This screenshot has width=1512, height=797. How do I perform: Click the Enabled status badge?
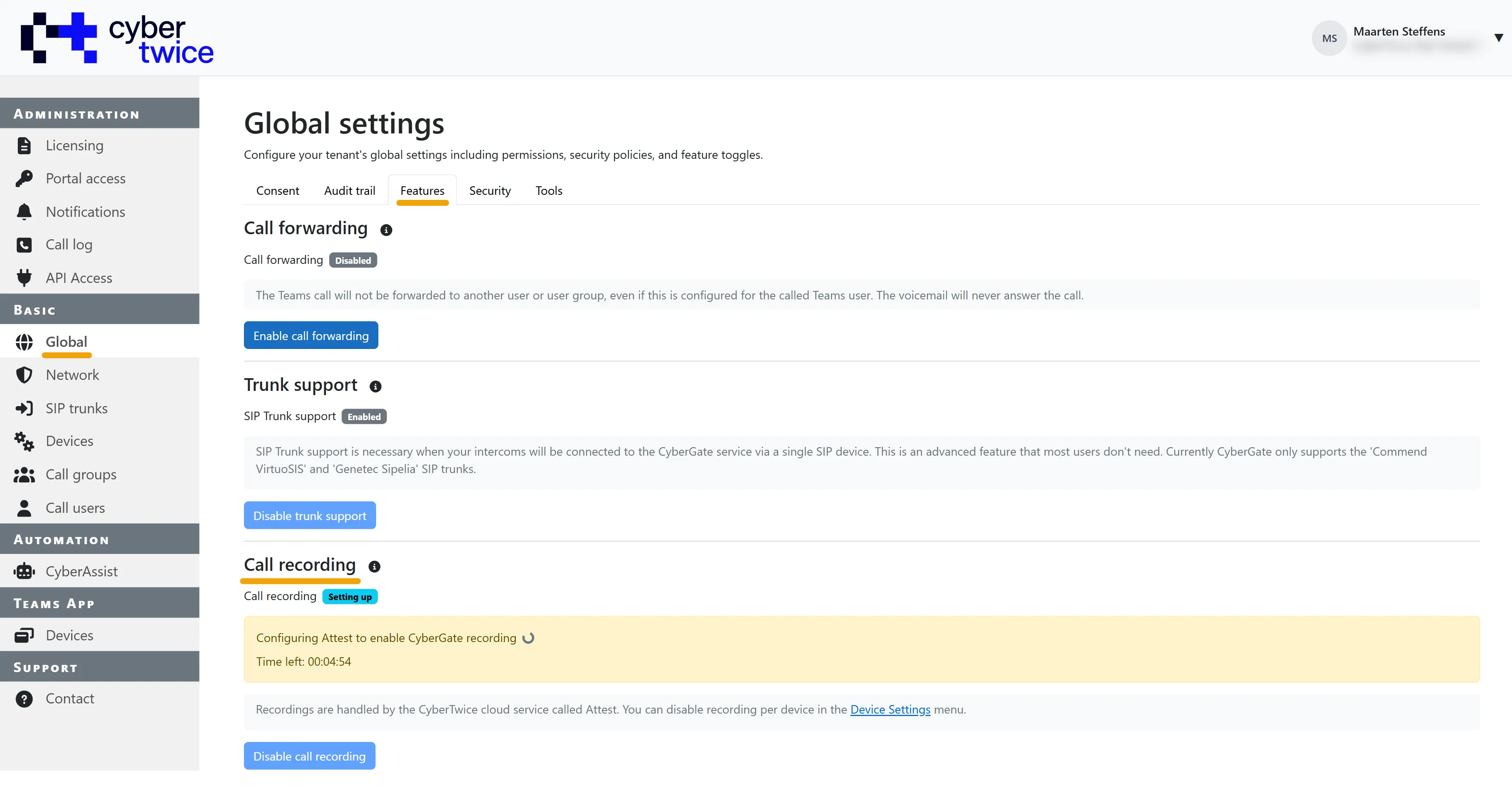coord(364,417)
